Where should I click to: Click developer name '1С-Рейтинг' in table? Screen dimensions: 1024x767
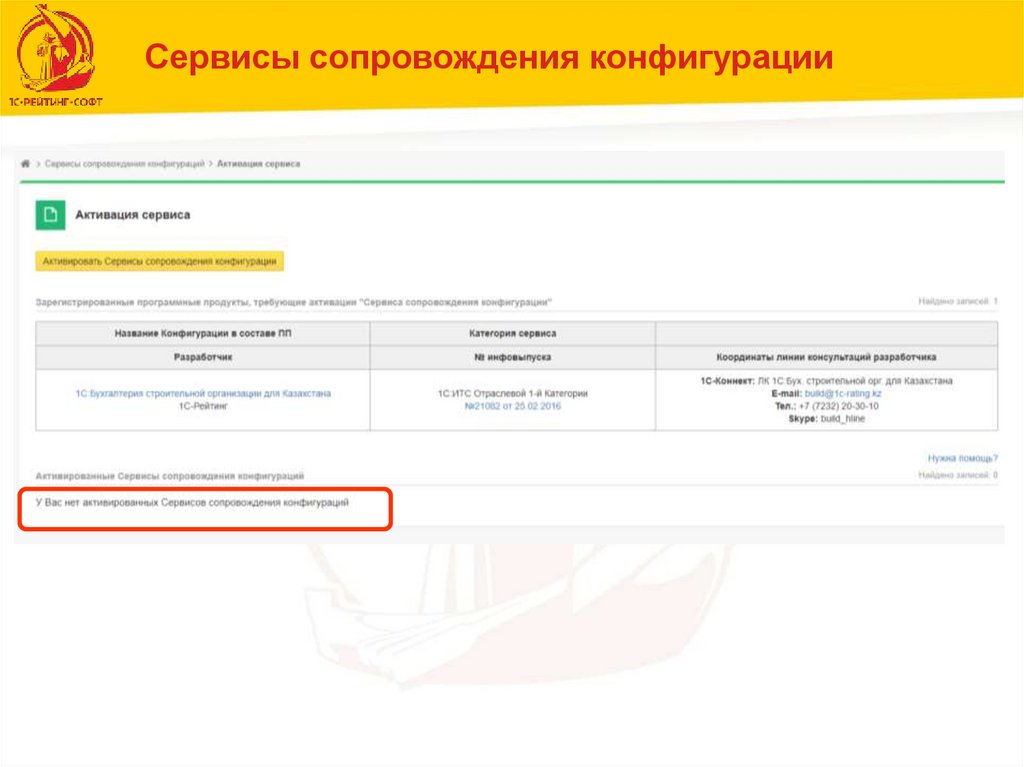203,406
